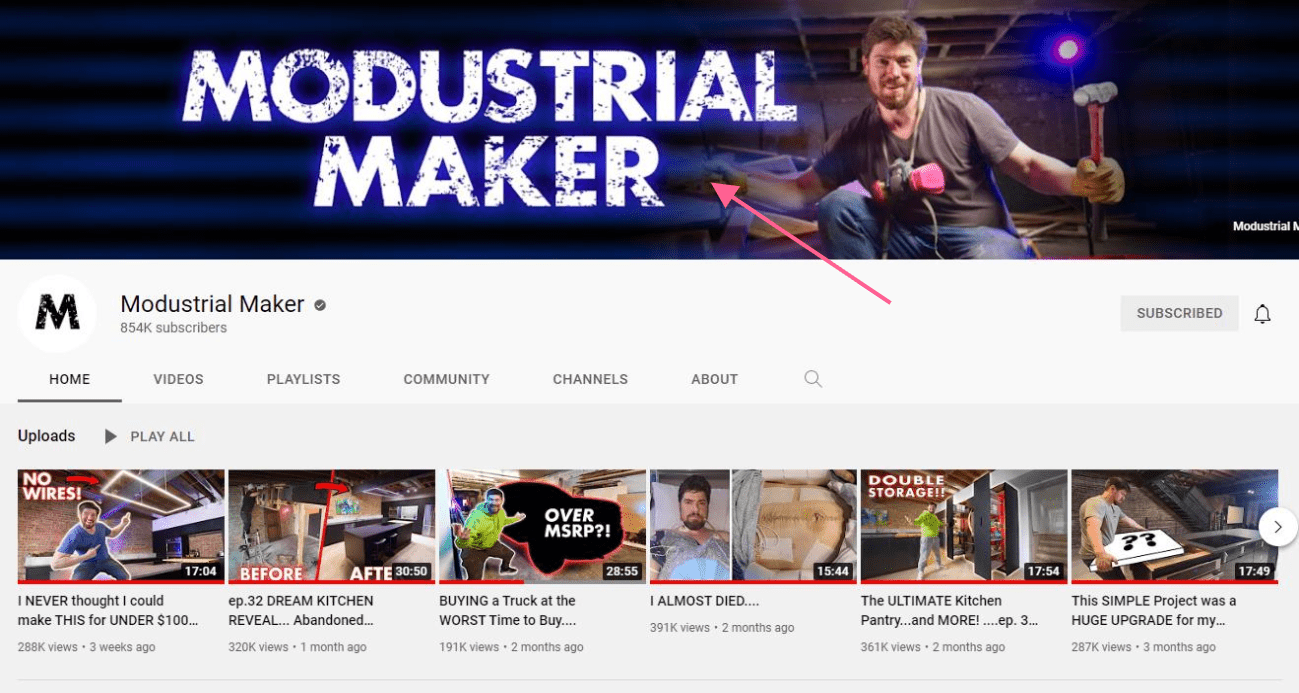Click '320K views • 1 month ago' text

pos(298,647)
